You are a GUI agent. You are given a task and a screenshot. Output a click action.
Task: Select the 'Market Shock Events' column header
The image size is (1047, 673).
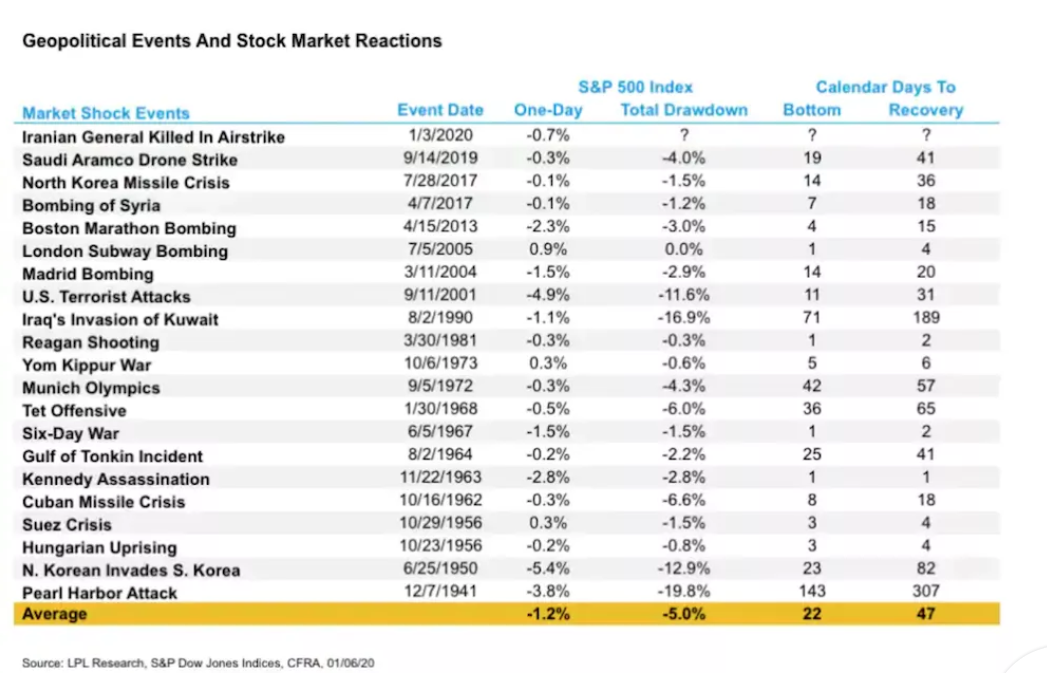(105, 113)
